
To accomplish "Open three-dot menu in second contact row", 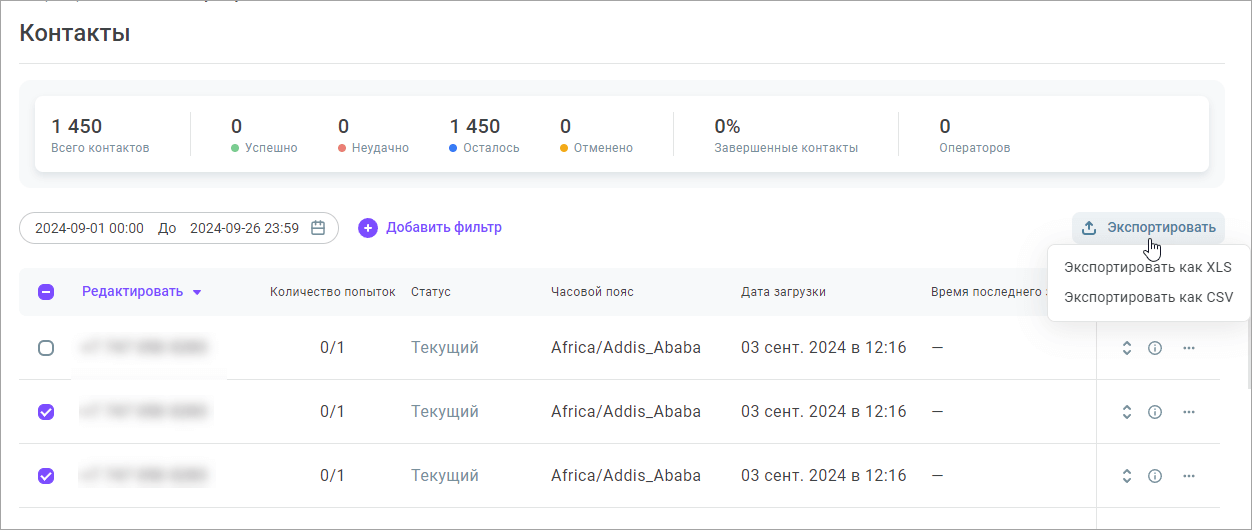I will [1188, 412].
